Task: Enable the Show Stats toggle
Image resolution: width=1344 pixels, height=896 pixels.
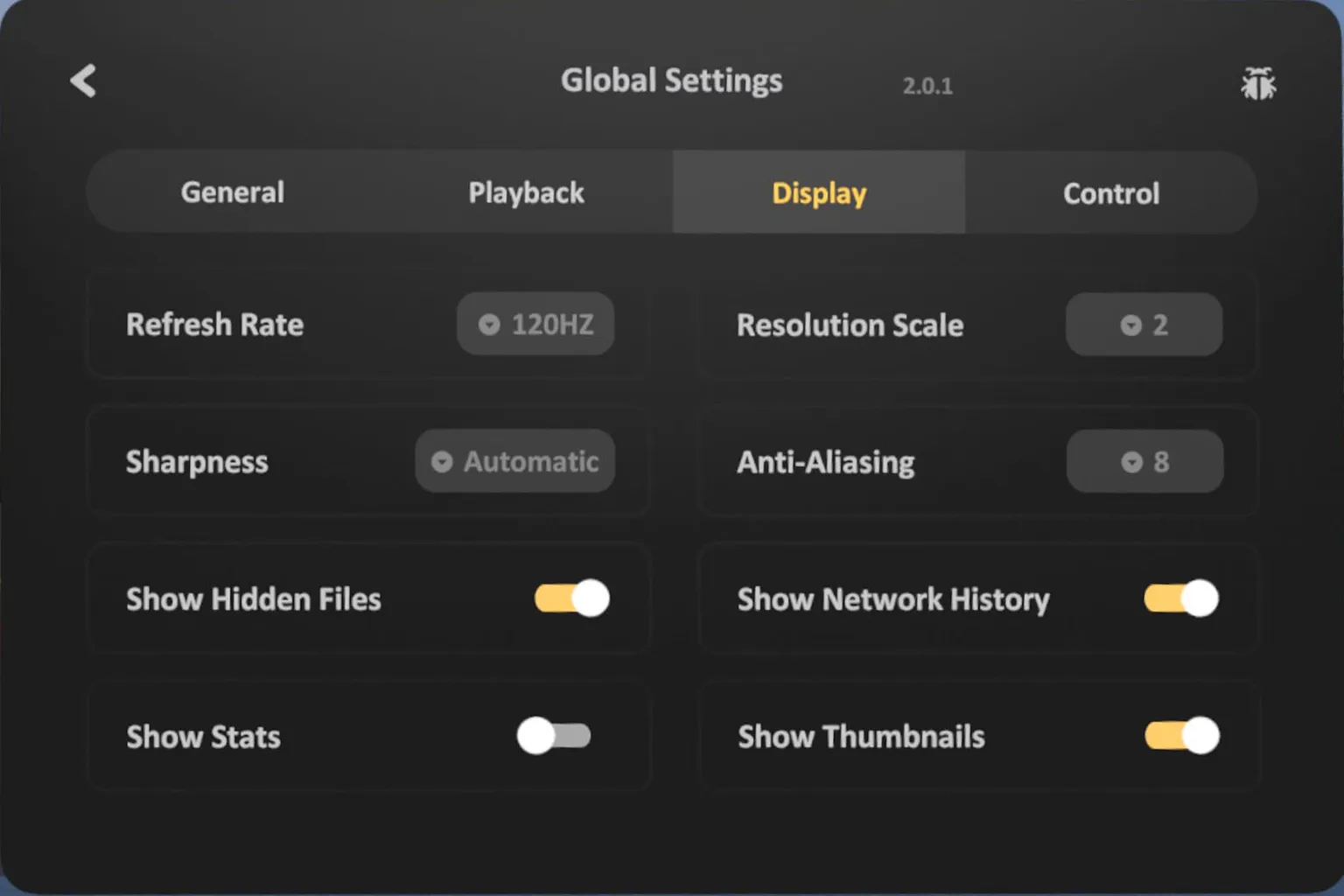Action: pos(554,736)
